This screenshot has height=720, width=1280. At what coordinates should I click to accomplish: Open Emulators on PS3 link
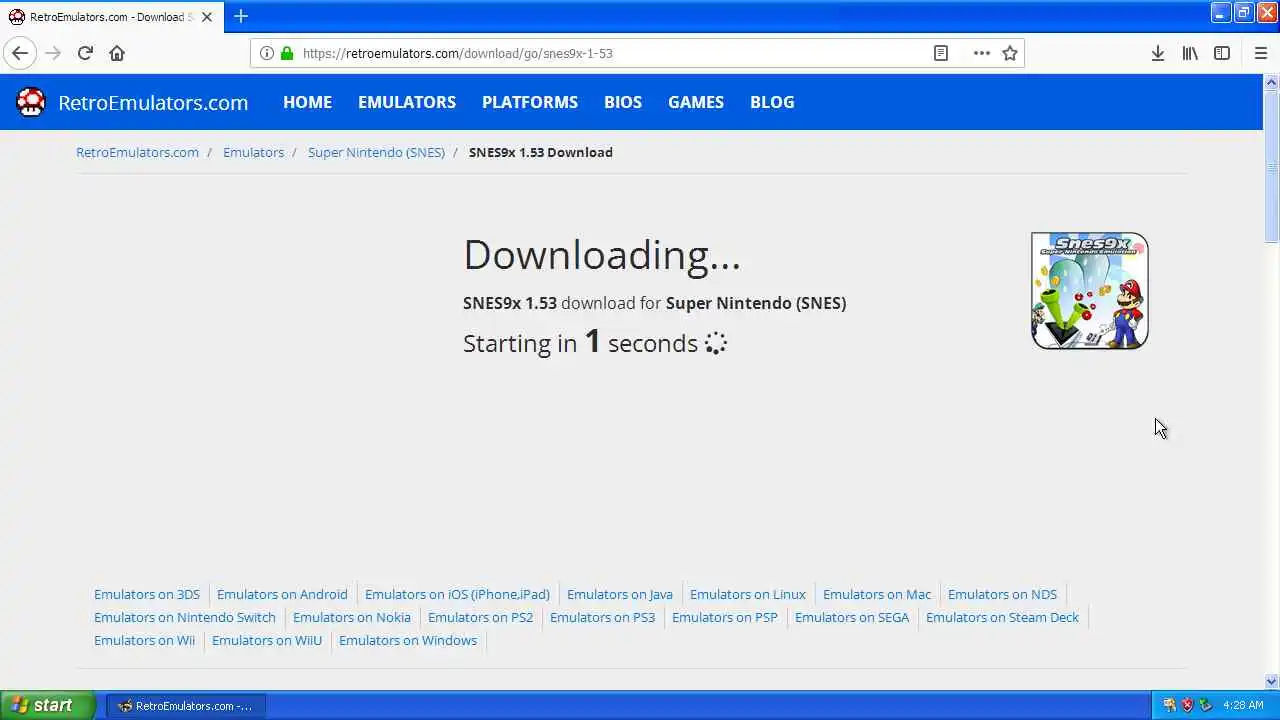point(602,617)
